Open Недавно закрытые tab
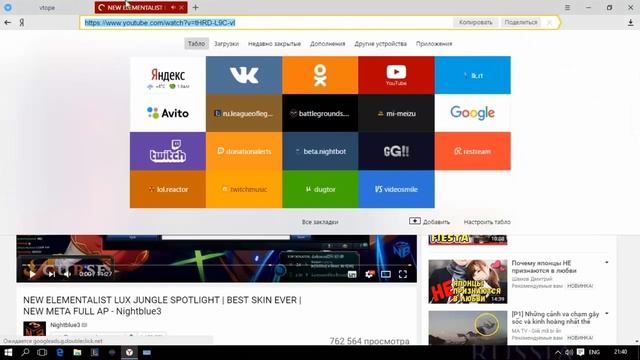This screenshot has width=640, height=360. click(x=274, y=44)
